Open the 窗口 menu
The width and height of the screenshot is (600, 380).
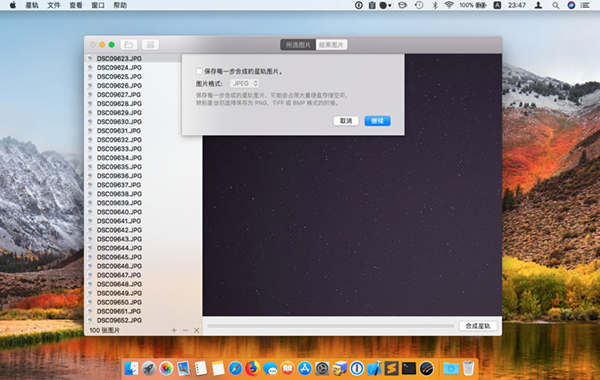(x=98, y=5)
